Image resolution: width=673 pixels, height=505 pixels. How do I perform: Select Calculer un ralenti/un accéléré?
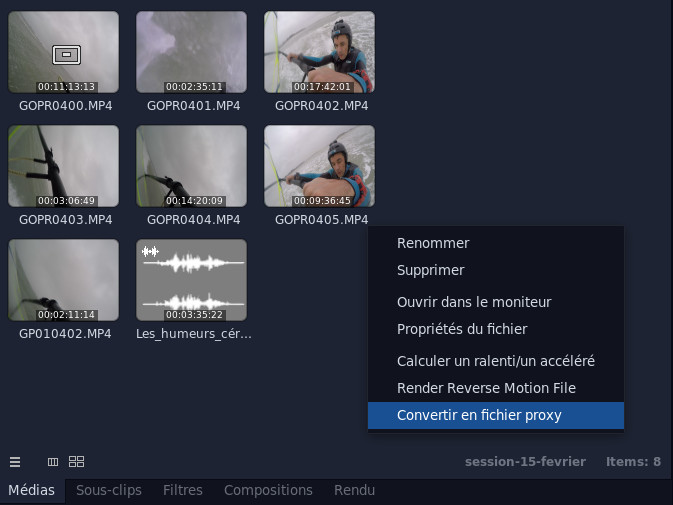tap(496, 361)
